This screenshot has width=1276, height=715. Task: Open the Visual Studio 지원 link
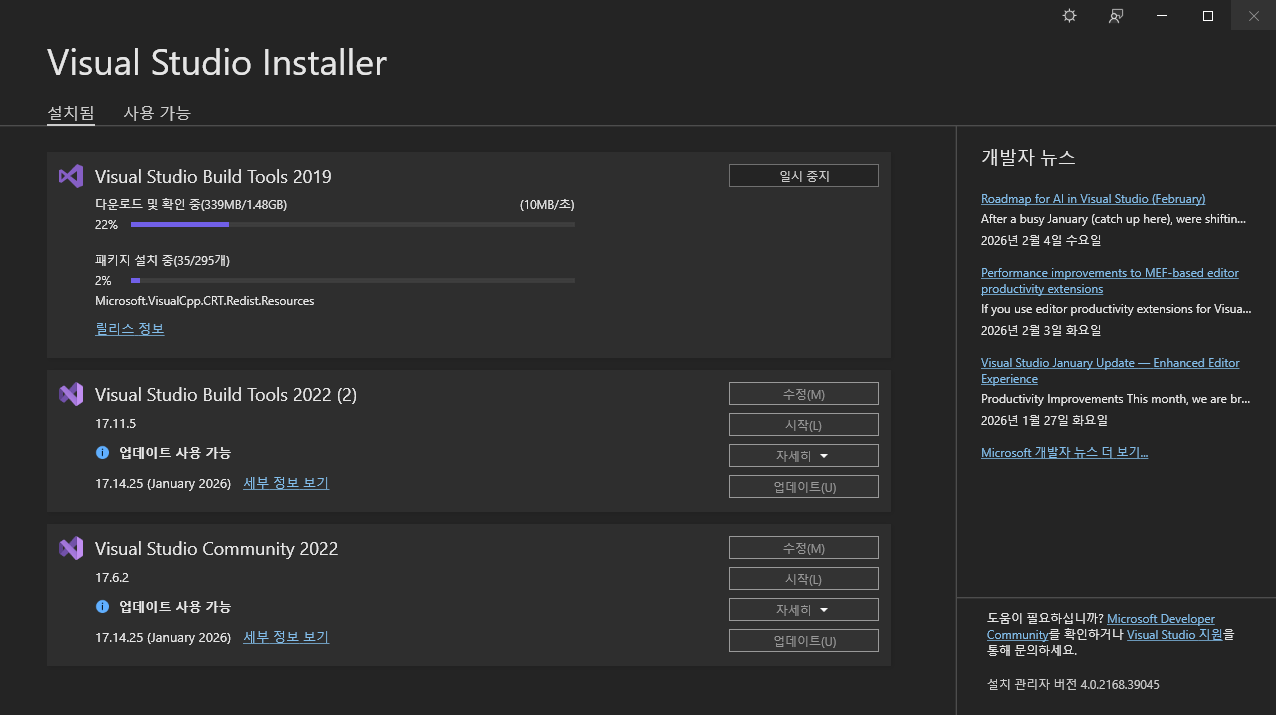click(1174, 635)
